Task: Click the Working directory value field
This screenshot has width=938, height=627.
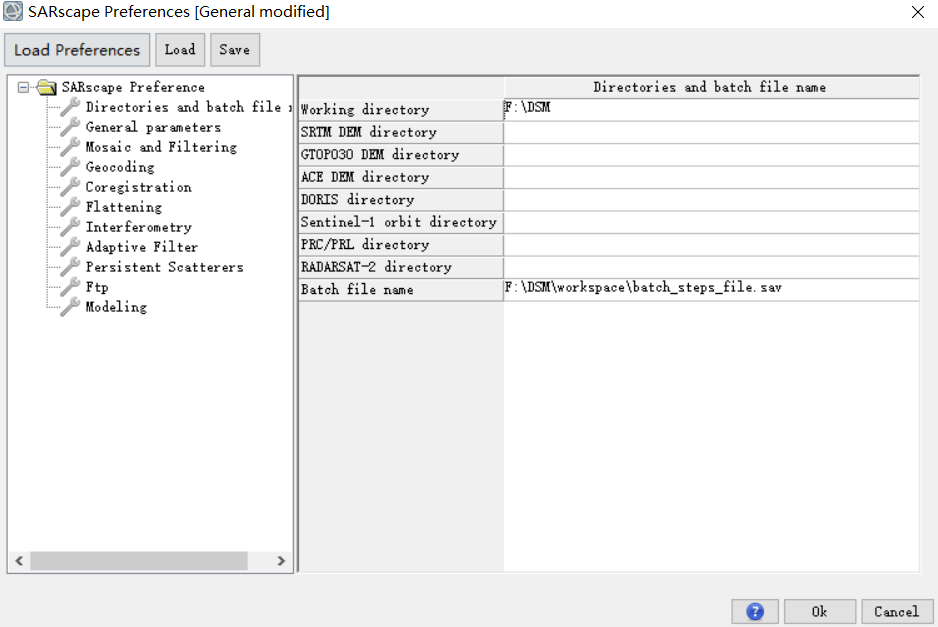Action: coord(711,109)
